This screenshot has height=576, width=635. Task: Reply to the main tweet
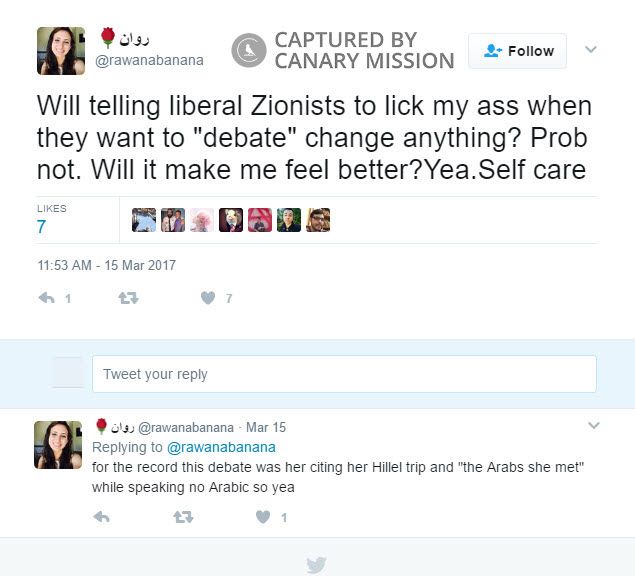(x=46, y=298)
